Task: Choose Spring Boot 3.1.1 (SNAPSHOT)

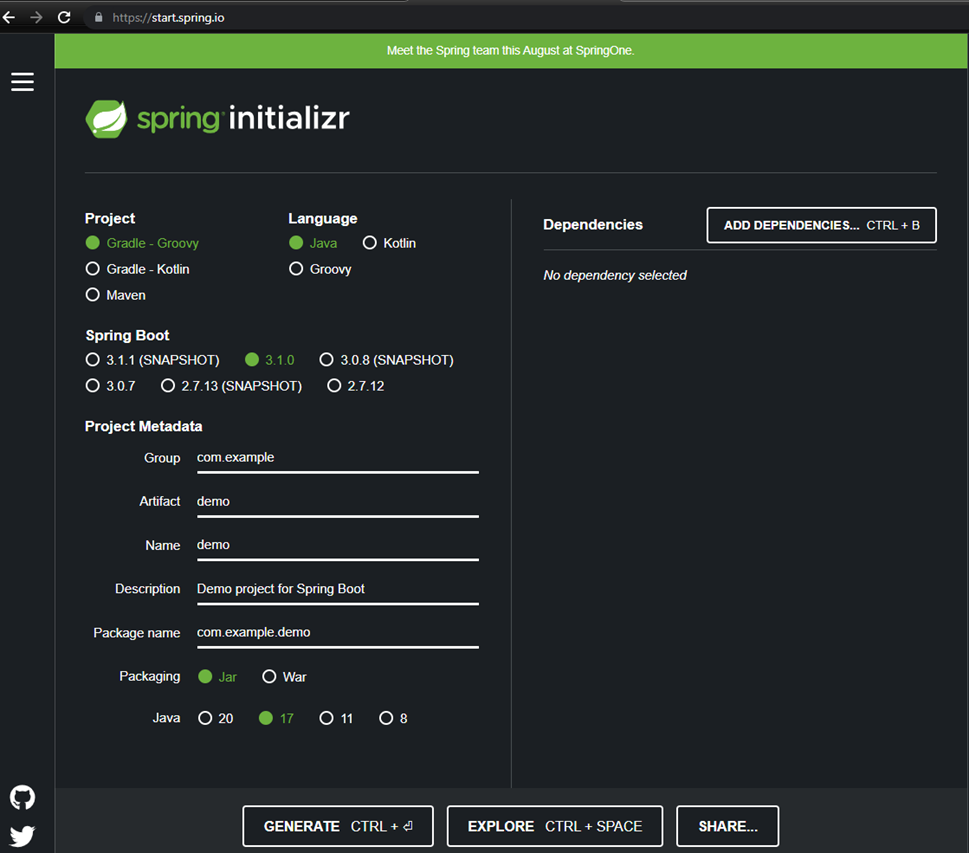Action: pyautogui.click(x=152, y=360)
